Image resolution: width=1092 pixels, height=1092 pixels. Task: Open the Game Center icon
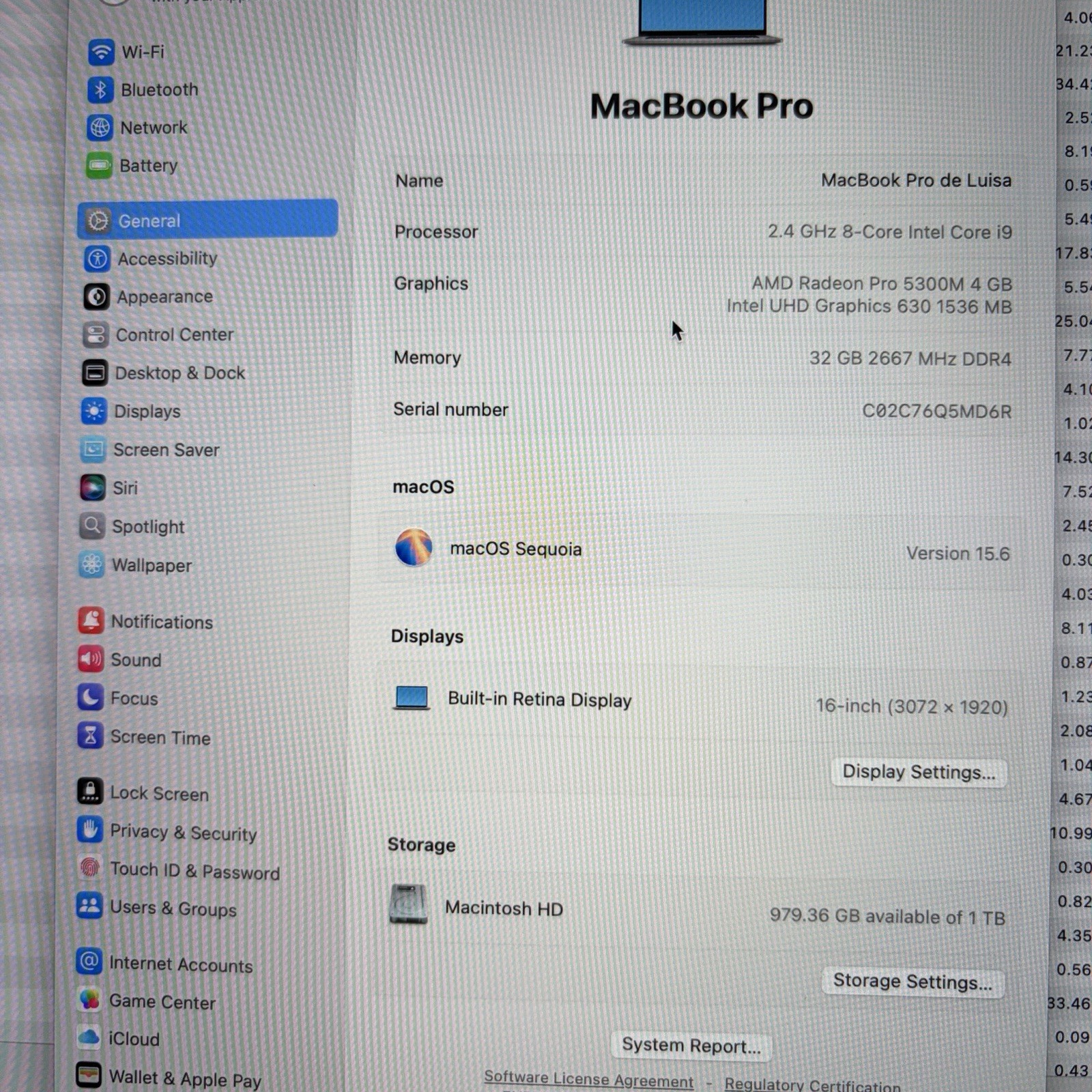point(89,1000)
